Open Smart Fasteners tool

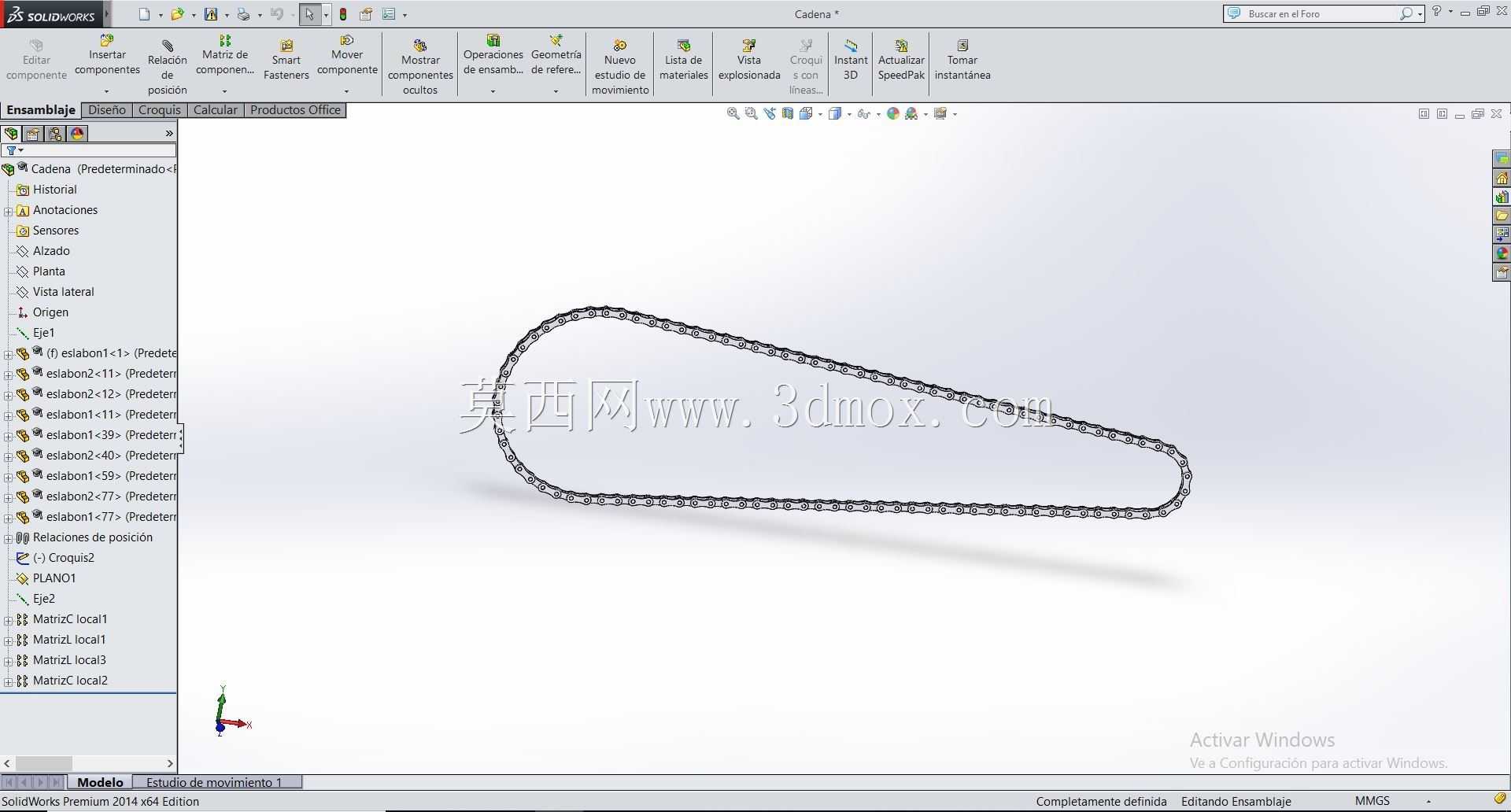[x=286, y=60]
